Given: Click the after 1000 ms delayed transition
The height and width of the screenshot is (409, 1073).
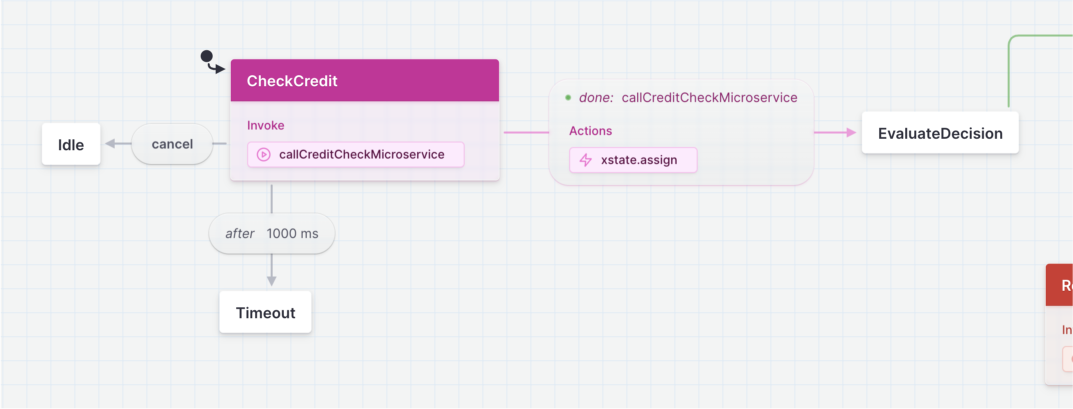Looking at the screenshot, I should tap(271, 233).
